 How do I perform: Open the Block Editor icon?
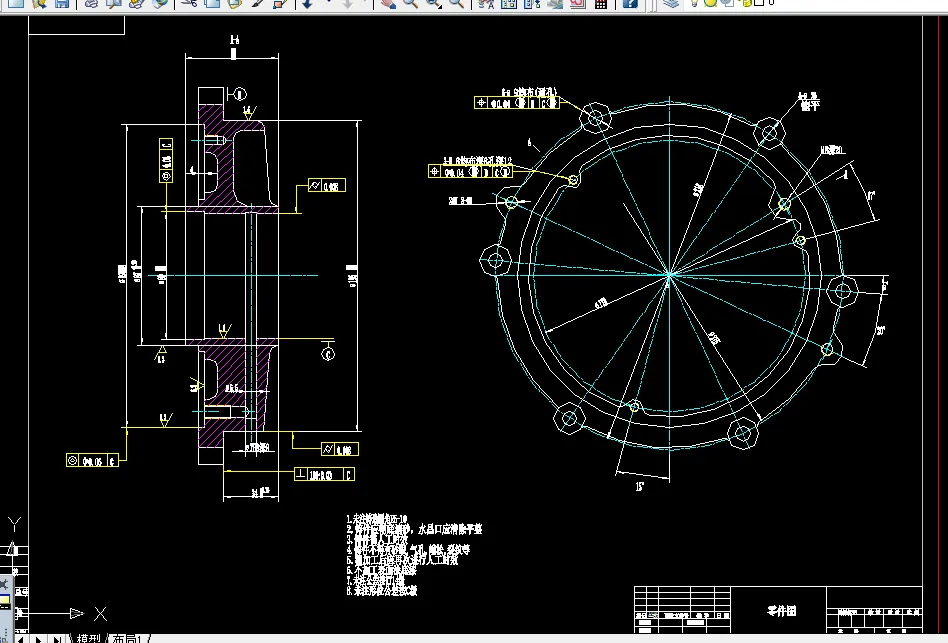[x=280, y=3]
